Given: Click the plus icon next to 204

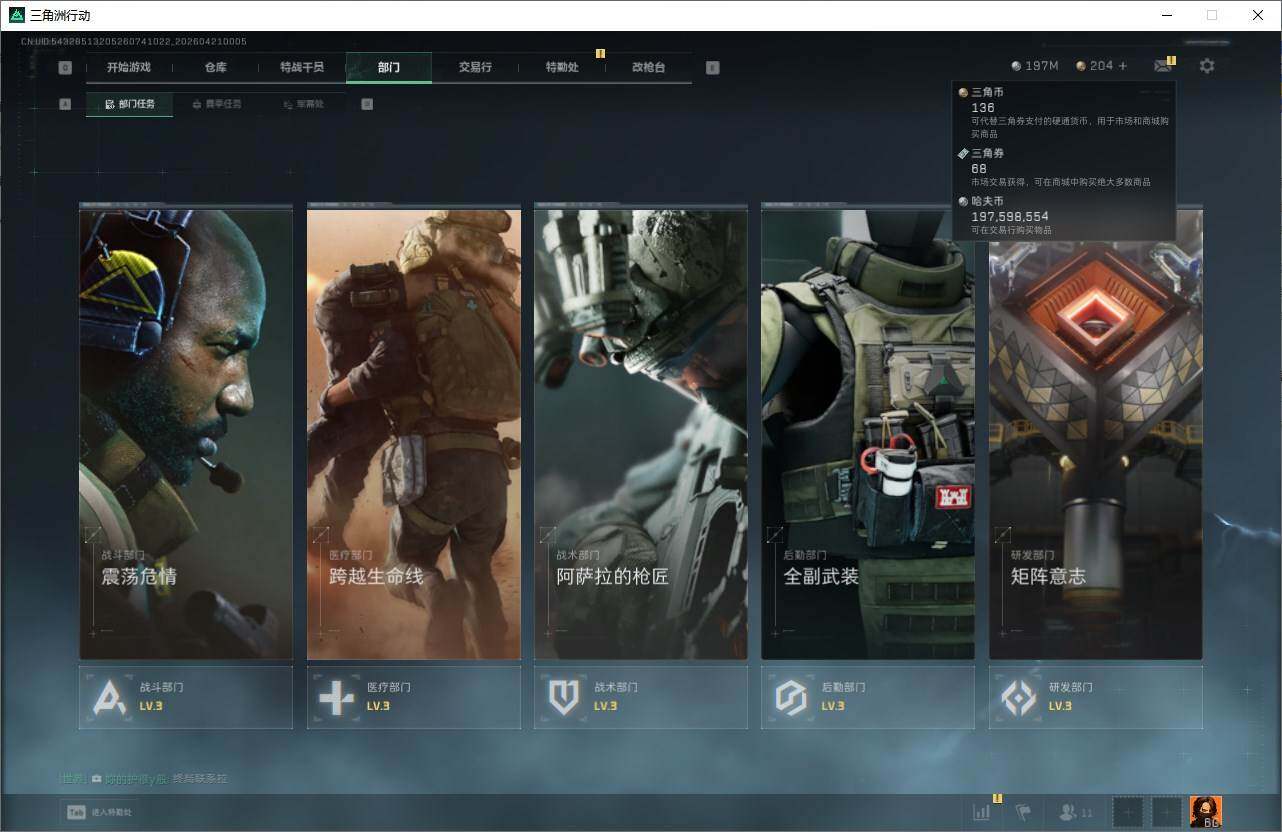Looking at the screenshot, I should click(x=1123, y=66).
